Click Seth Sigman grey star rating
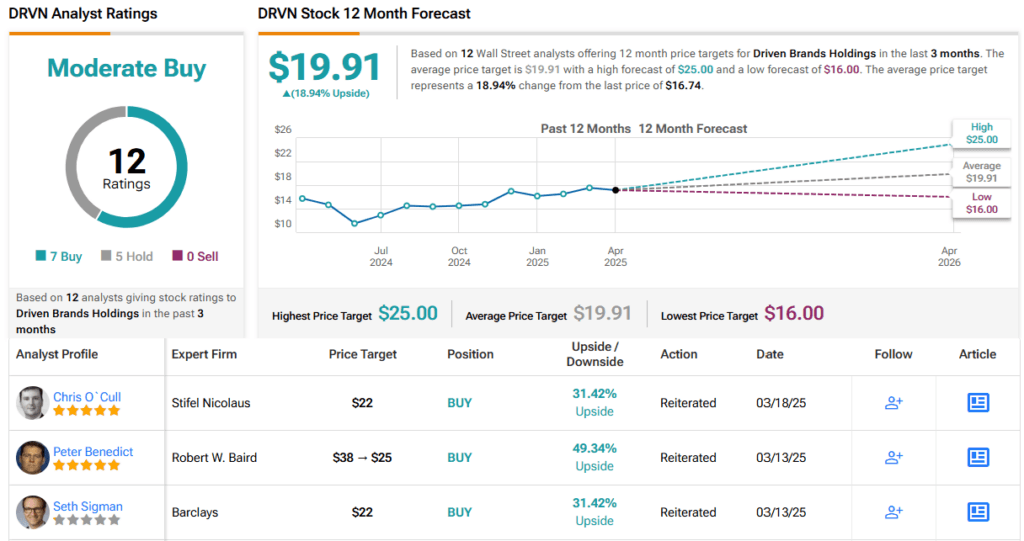 (87, 520)
